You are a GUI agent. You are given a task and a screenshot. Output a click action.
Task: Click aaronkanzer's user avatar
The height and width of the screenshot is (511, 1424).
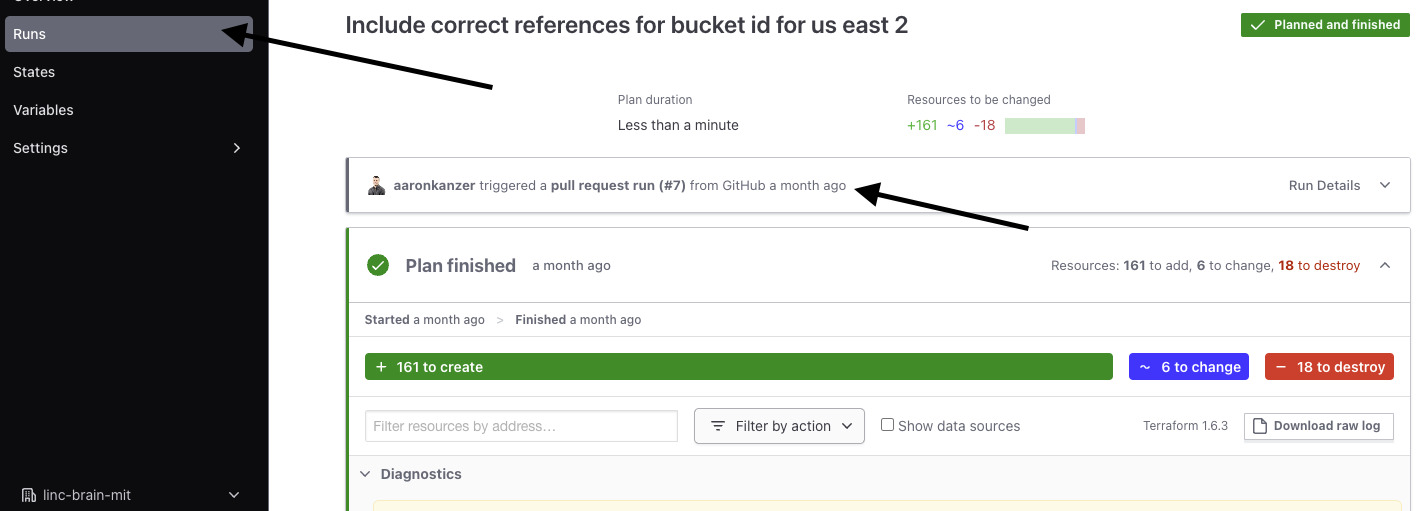pyautogui.click(x=376, y=186)
